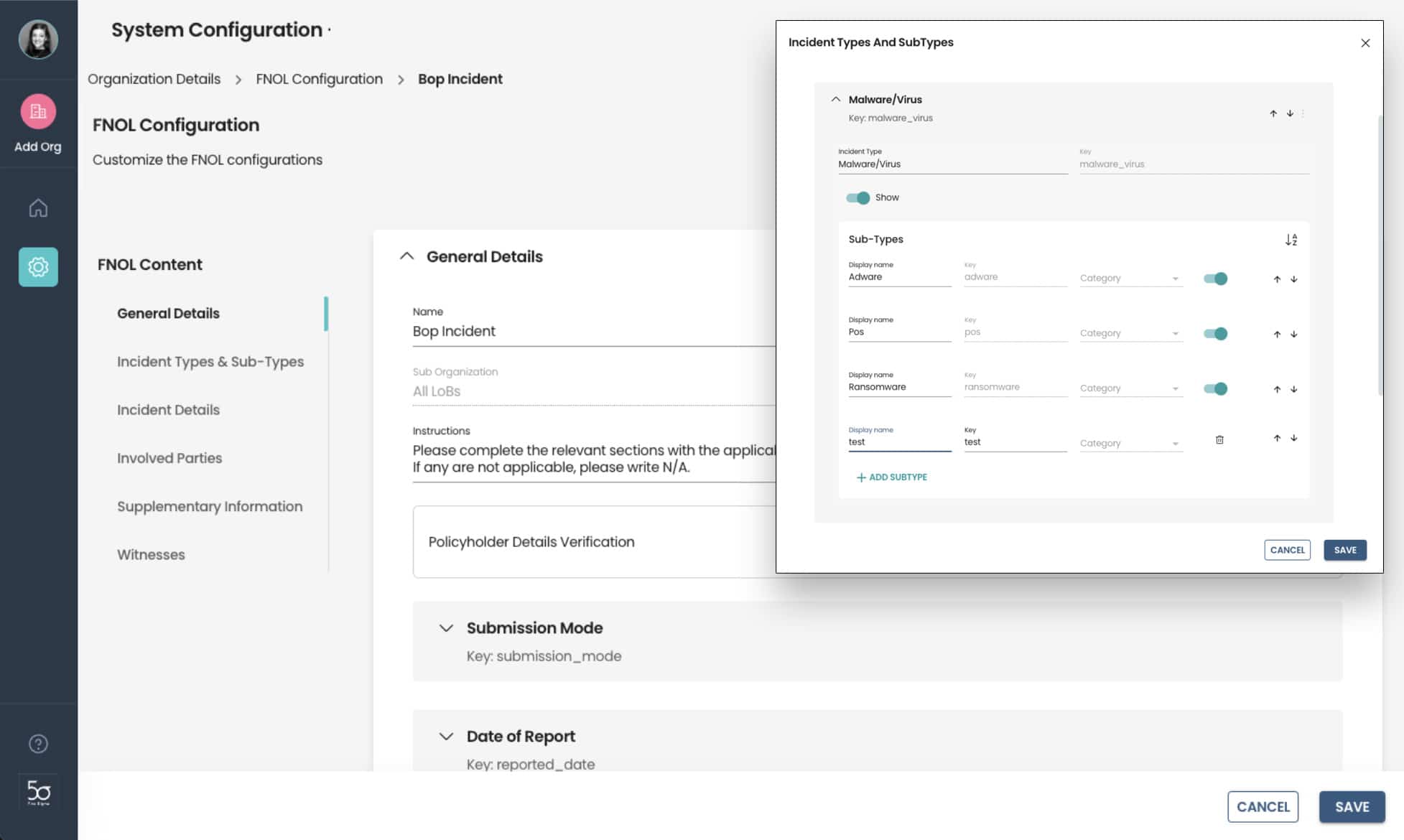Open the help question mark icon
Screen dimensions: 1404x840
(x=38, y=744)
